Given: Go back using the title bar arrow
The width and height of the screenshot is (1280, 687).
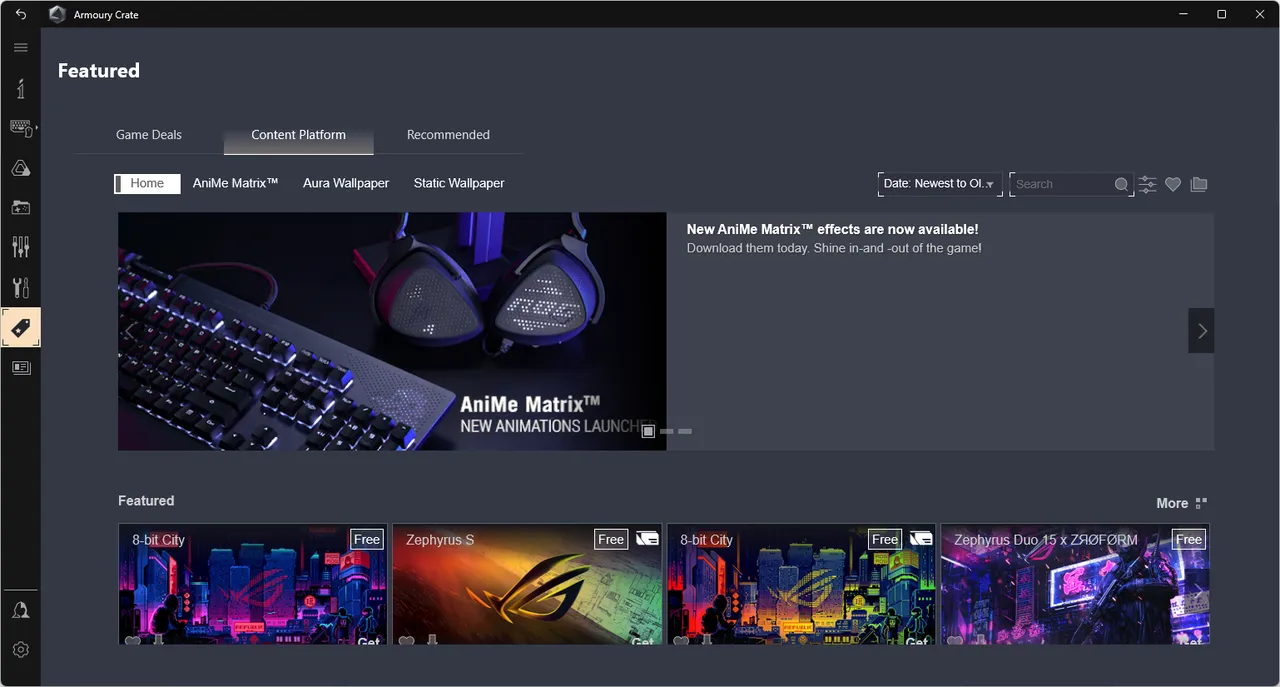Looking at the screenshot, I should click(21, 14).
